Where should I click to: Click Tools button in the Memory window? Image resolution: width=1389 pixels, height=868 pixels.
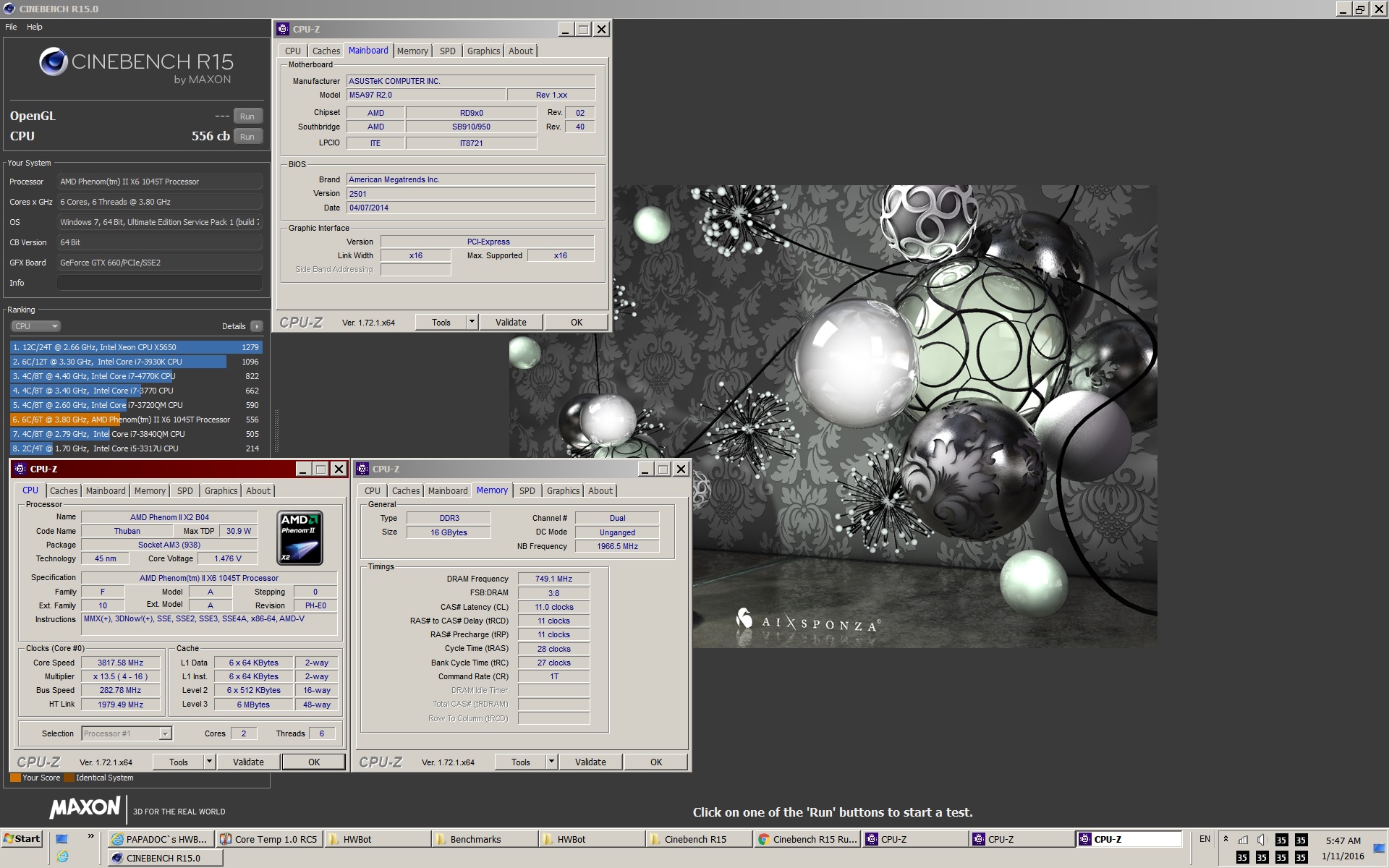tap(521, 762)
